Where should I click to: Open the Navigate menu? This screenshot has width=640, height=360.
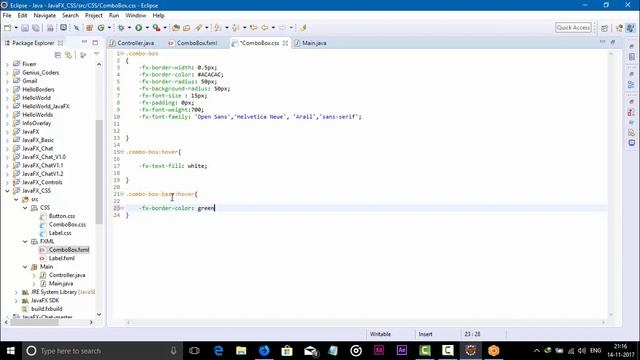(x=44, y=15)
